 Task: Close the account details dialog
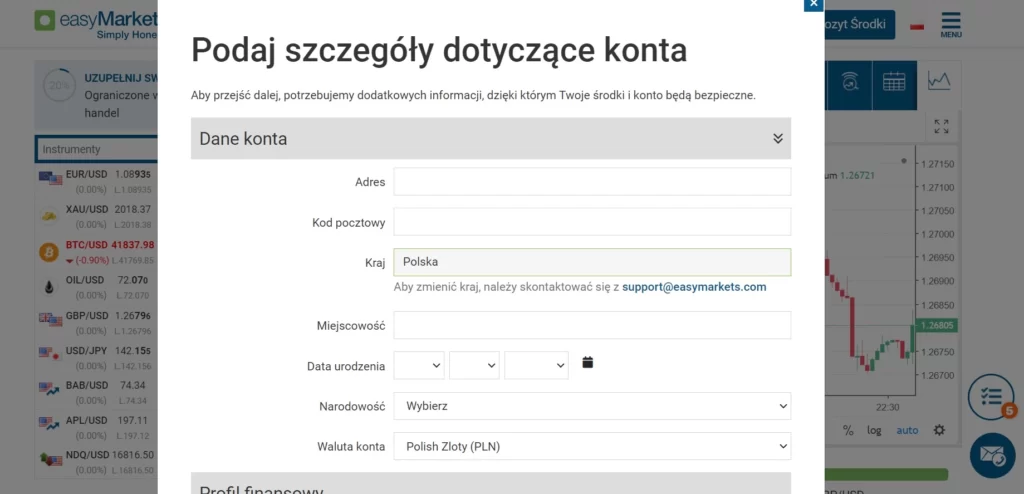[814, 4]
